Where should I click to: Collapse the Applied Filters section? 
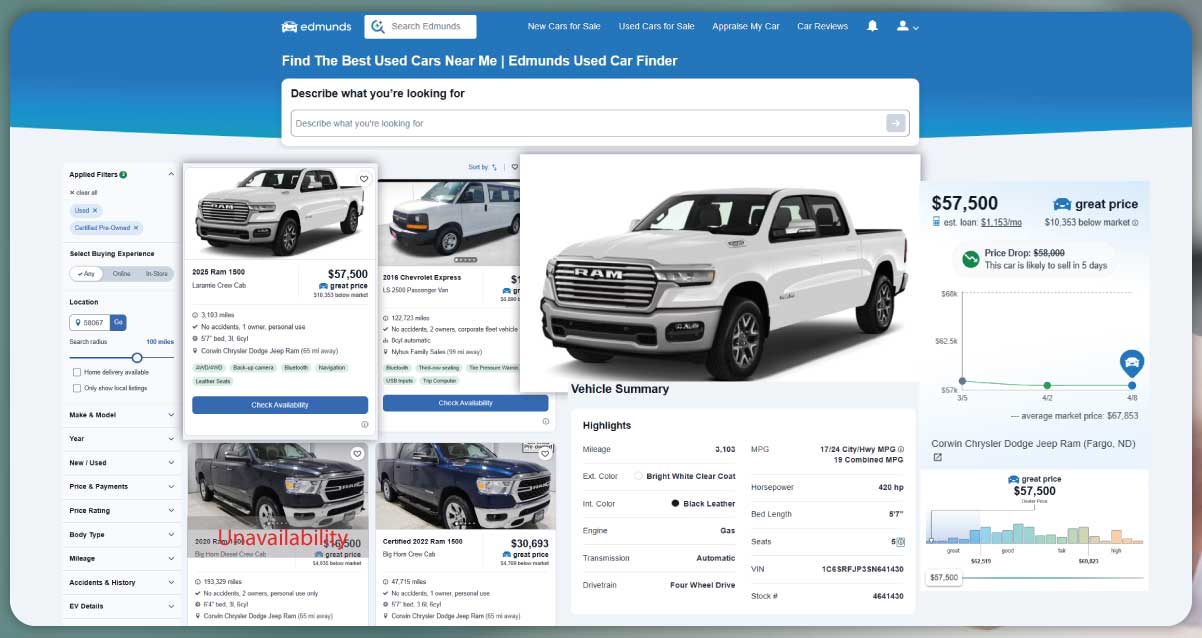[x=171, y=174]
